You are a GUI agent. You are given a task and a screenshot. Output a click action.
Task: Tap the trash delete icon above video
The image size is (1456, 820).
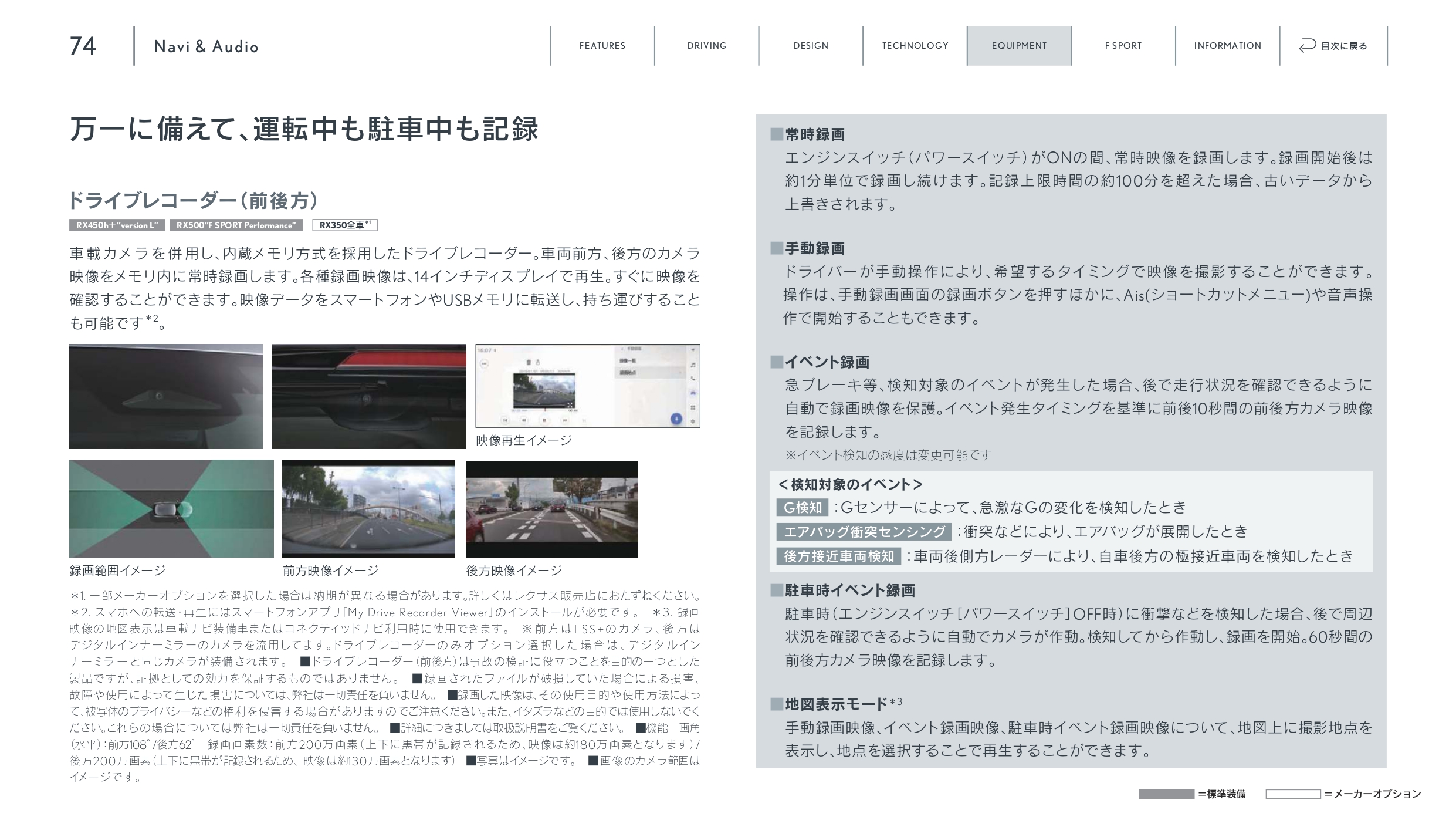coord(529,362)
